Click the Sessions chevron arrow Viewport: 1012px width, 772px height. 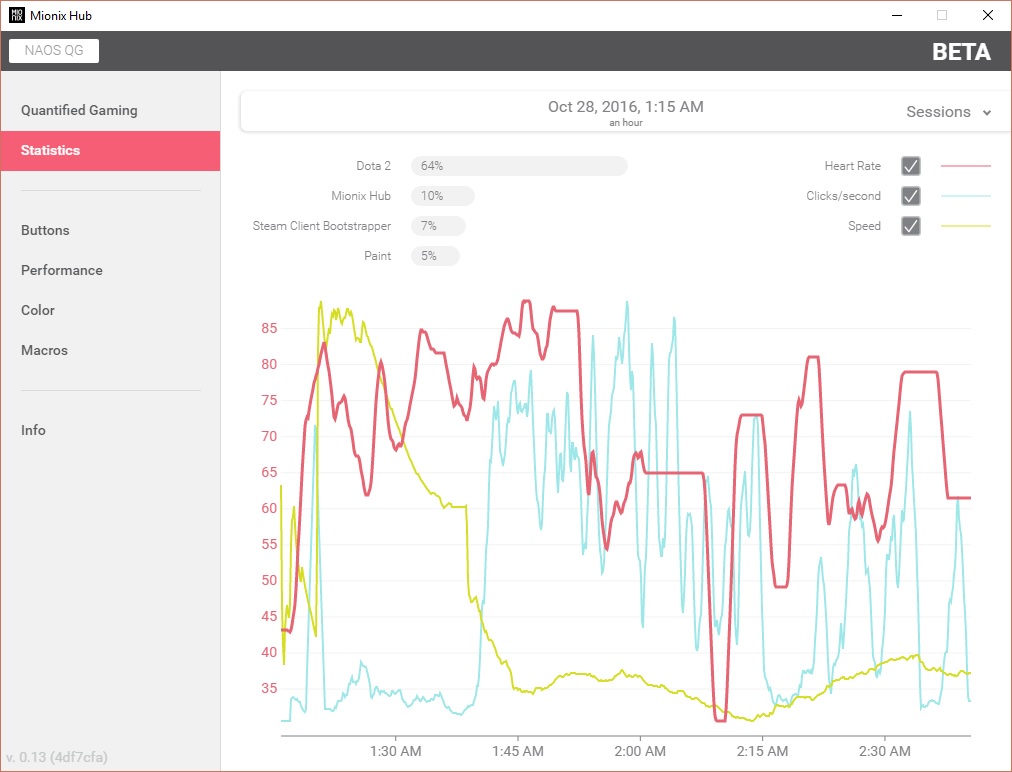pos(987,112)
